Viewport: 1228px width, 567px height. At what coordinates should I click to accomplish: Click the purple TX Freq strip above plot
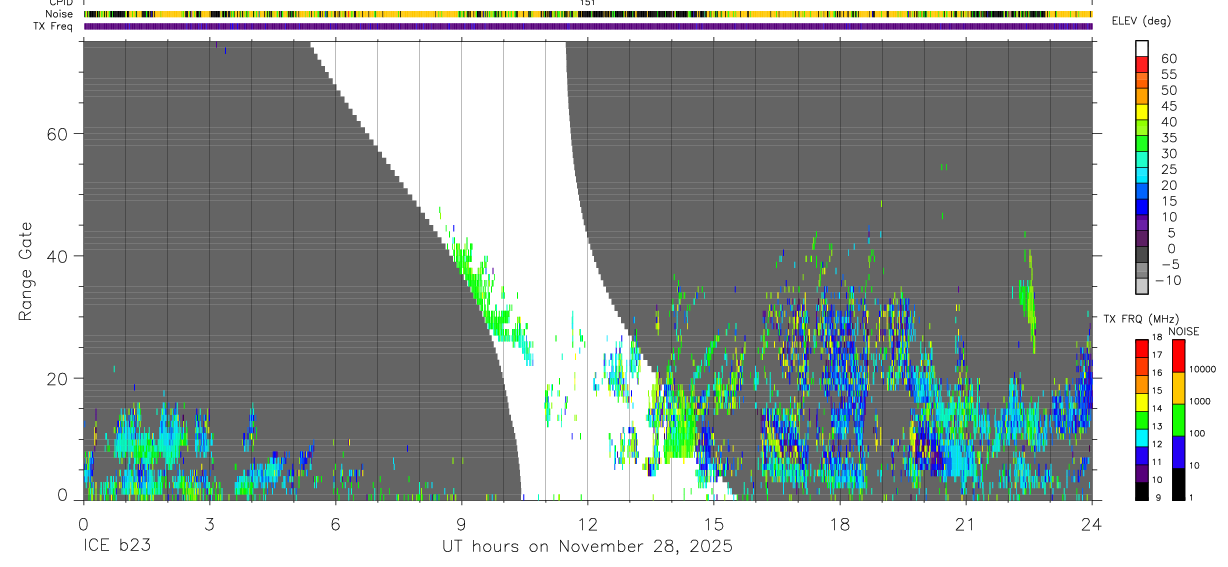click(587, 26)
